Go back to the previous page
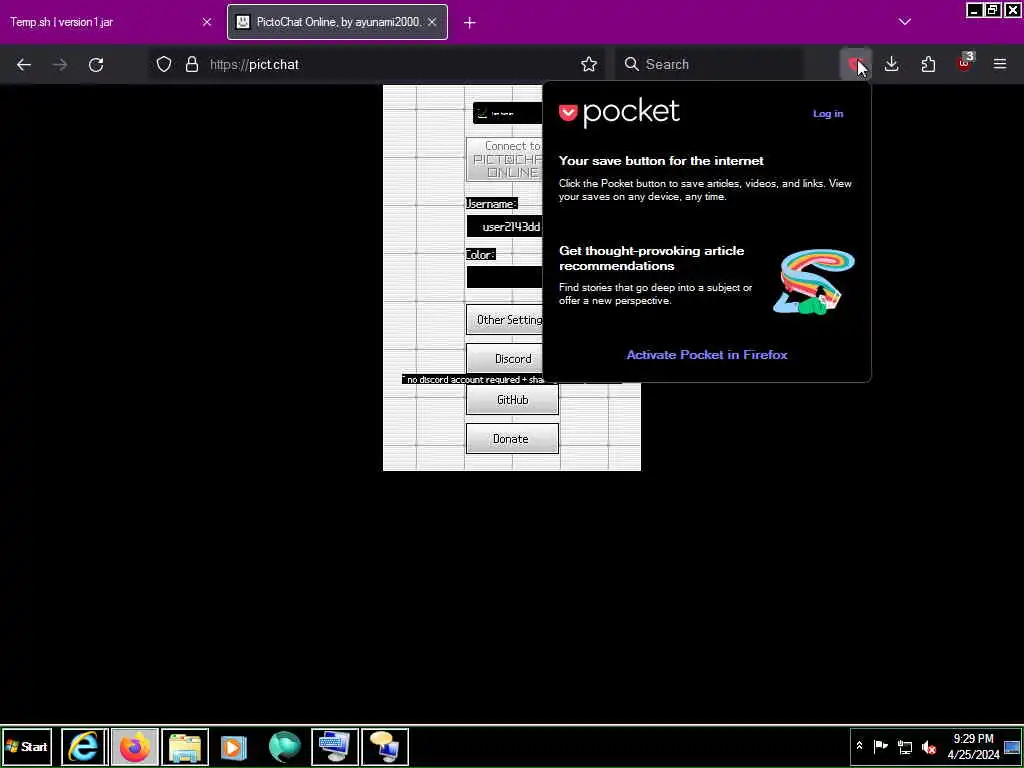The image size is (1024, 768). click(x=24, y=64)
